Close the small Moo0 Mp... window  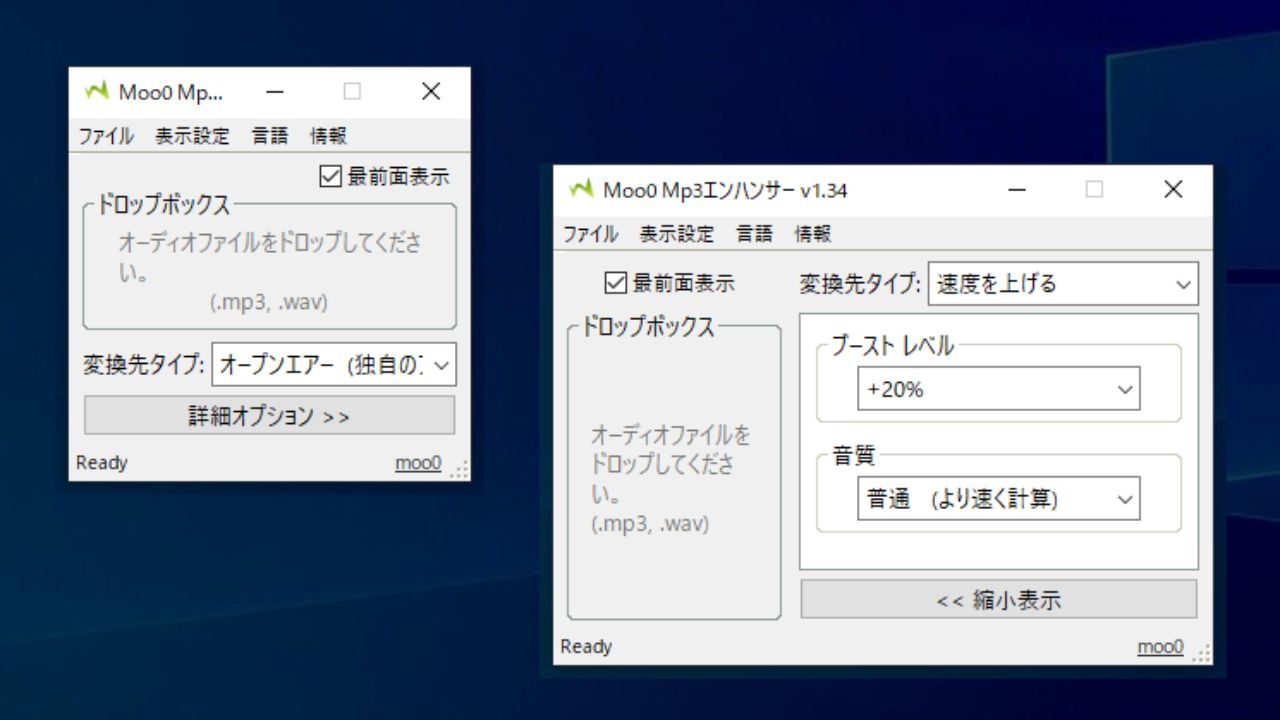coord(431,92)
